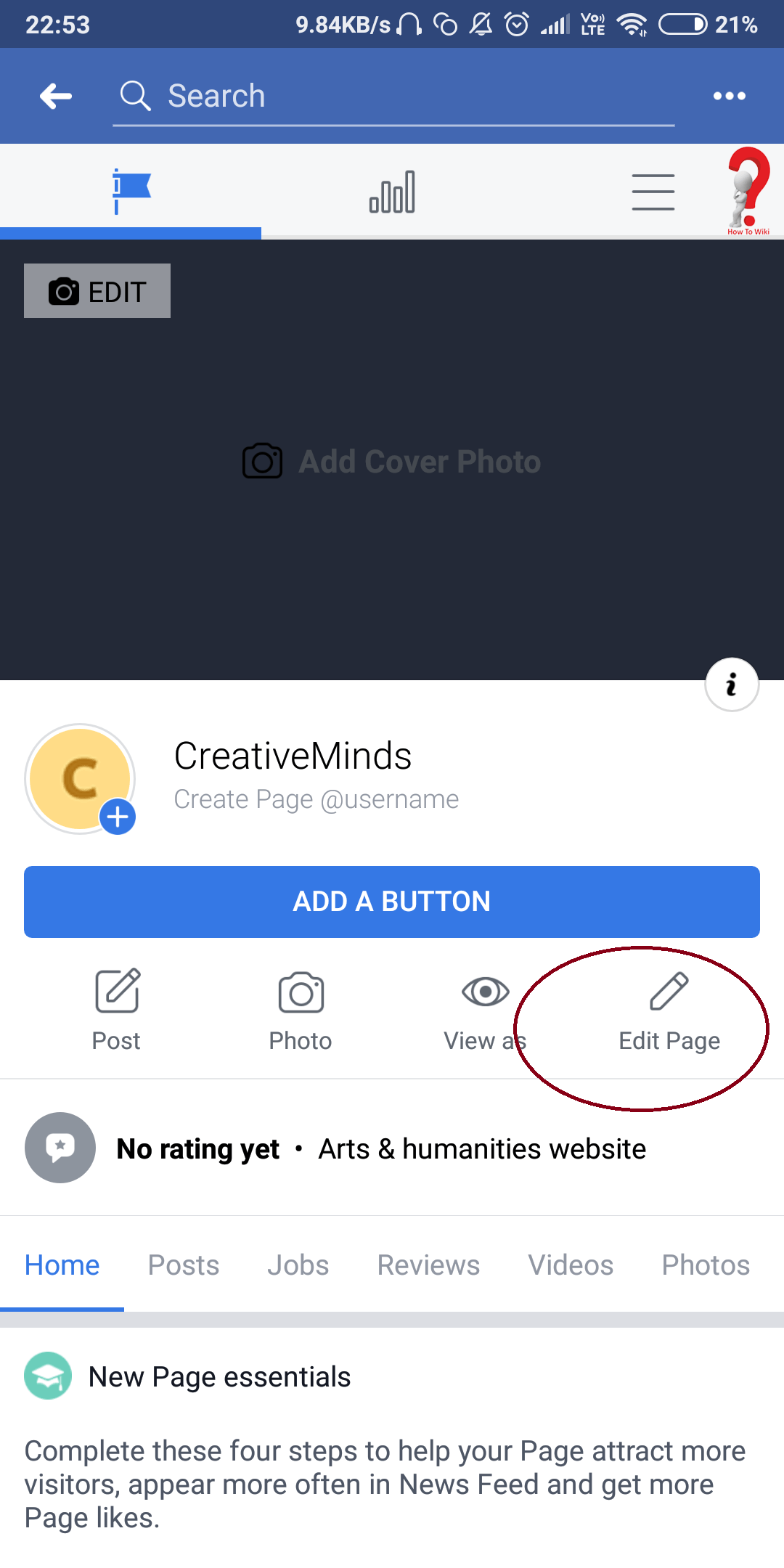
Task: Tap the Edit Page pencil icon
Action: [x=669, y=992]
